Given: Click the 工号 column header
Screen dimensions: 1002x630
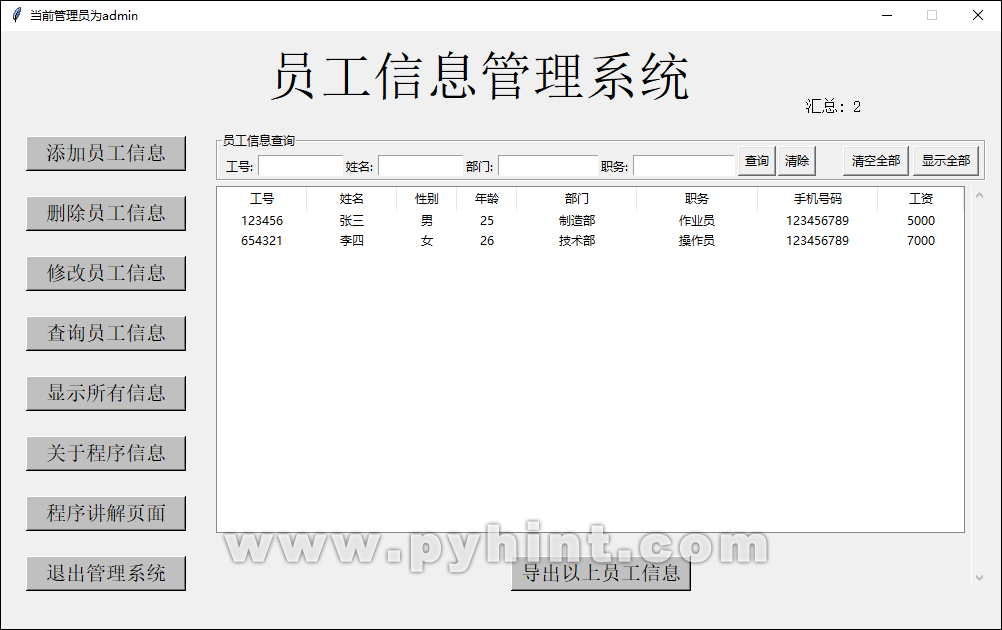Looking at the screenshot, I should (x=262, y=199).
